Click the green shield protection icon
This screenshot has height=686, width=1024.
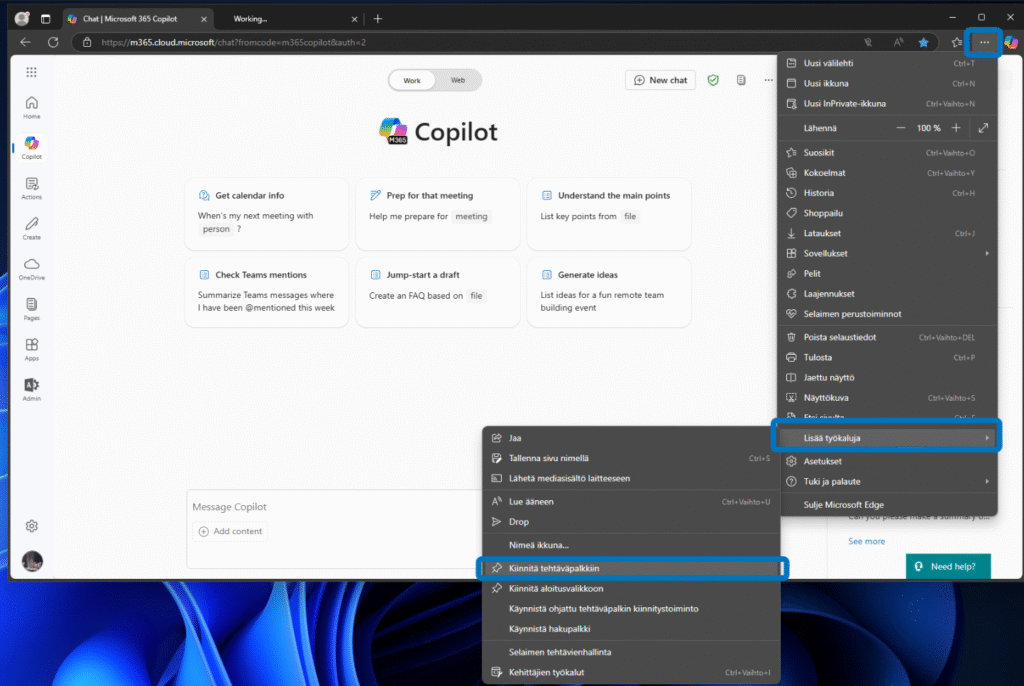(x=713, y=80)
